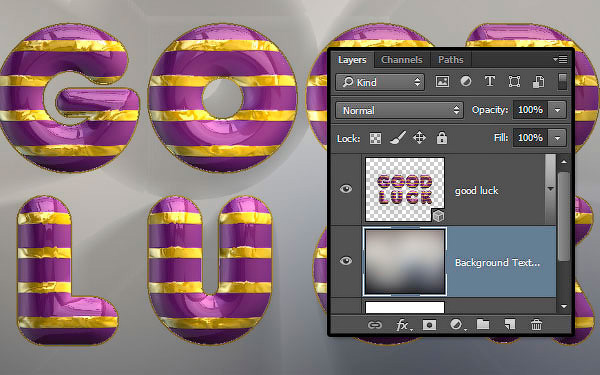Click the layers list scroll down arrow

(x=564, y=306)
